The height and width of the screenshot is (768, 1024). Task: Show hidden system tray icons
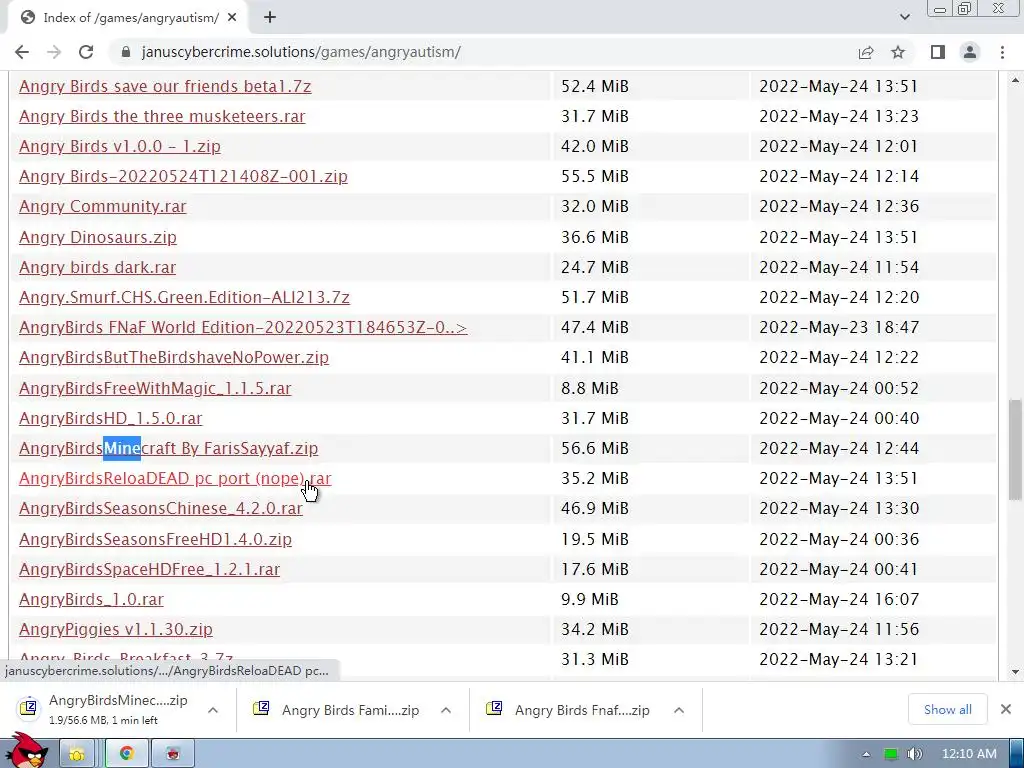click(x=866, y=754)
